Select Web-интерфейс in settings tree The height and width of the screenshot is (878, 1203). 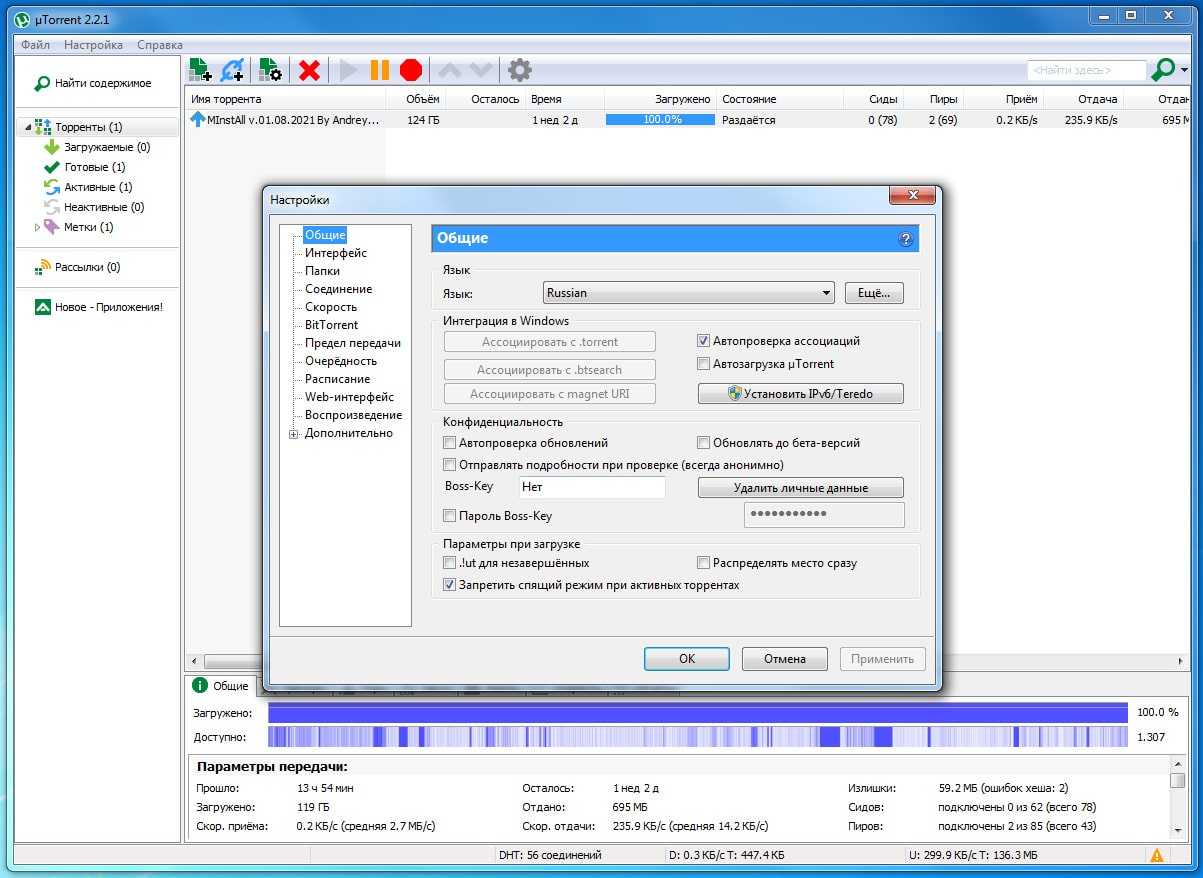point(350,397)
